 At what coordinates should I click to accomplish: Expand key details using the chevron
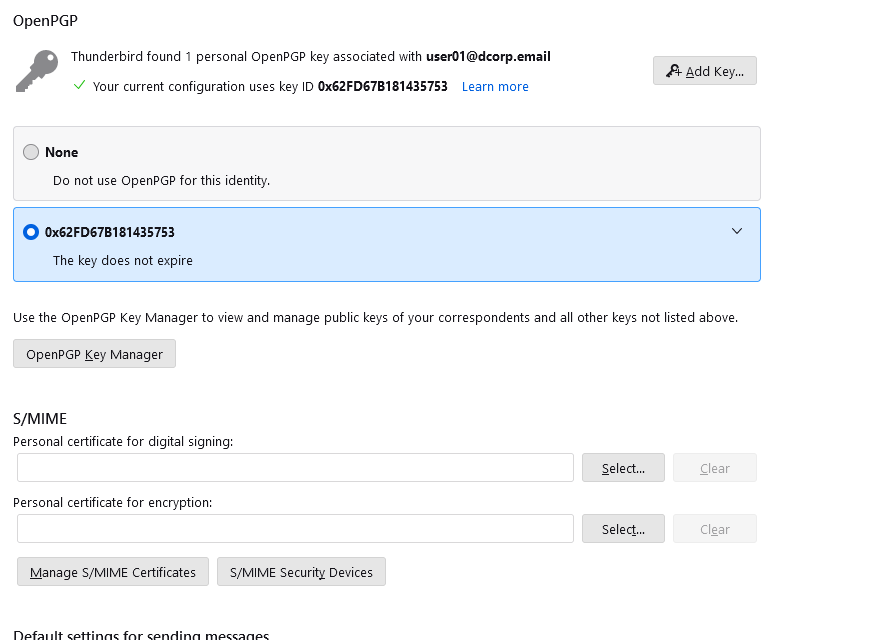(737, 230)
